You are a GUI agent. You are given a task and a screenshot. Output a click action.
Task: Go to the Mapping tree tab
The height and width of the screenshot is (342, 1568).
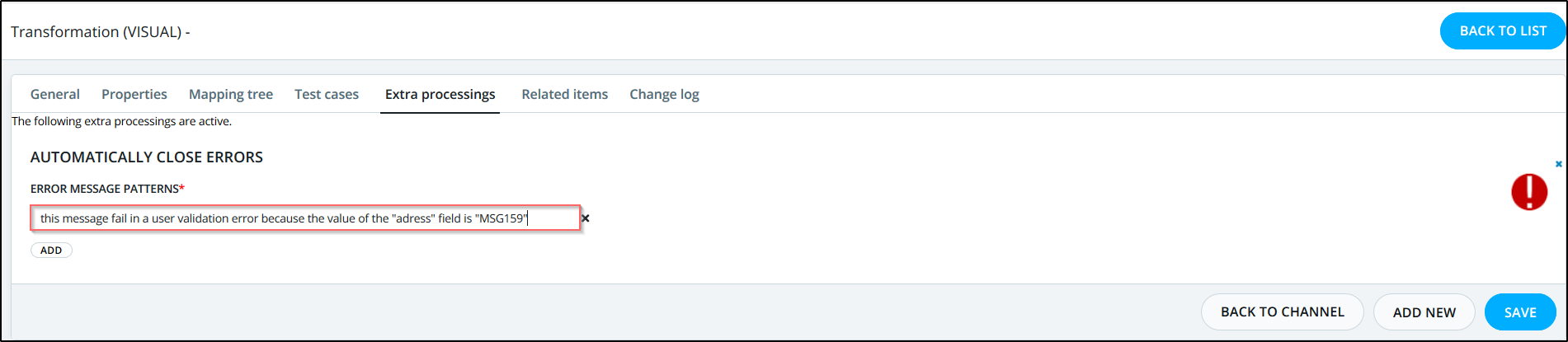tap(231, 95)
